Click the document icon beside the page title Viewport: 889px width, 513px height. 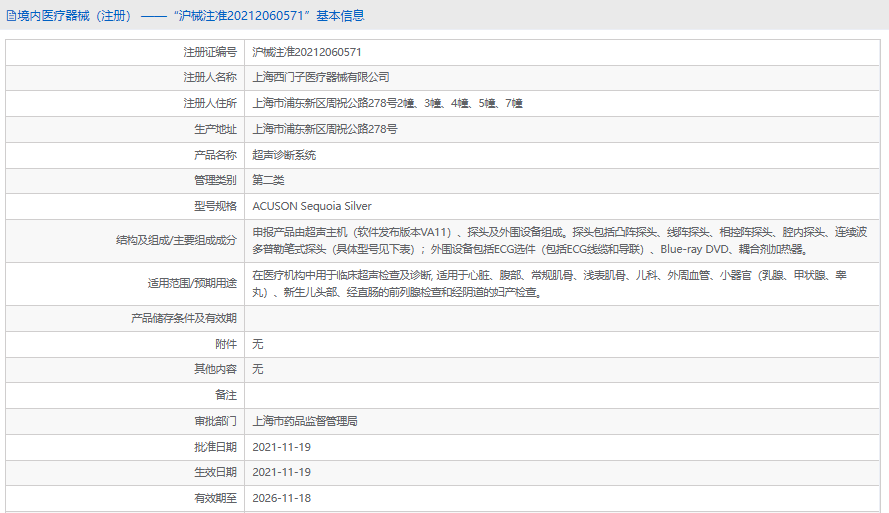tap(11, 16)
